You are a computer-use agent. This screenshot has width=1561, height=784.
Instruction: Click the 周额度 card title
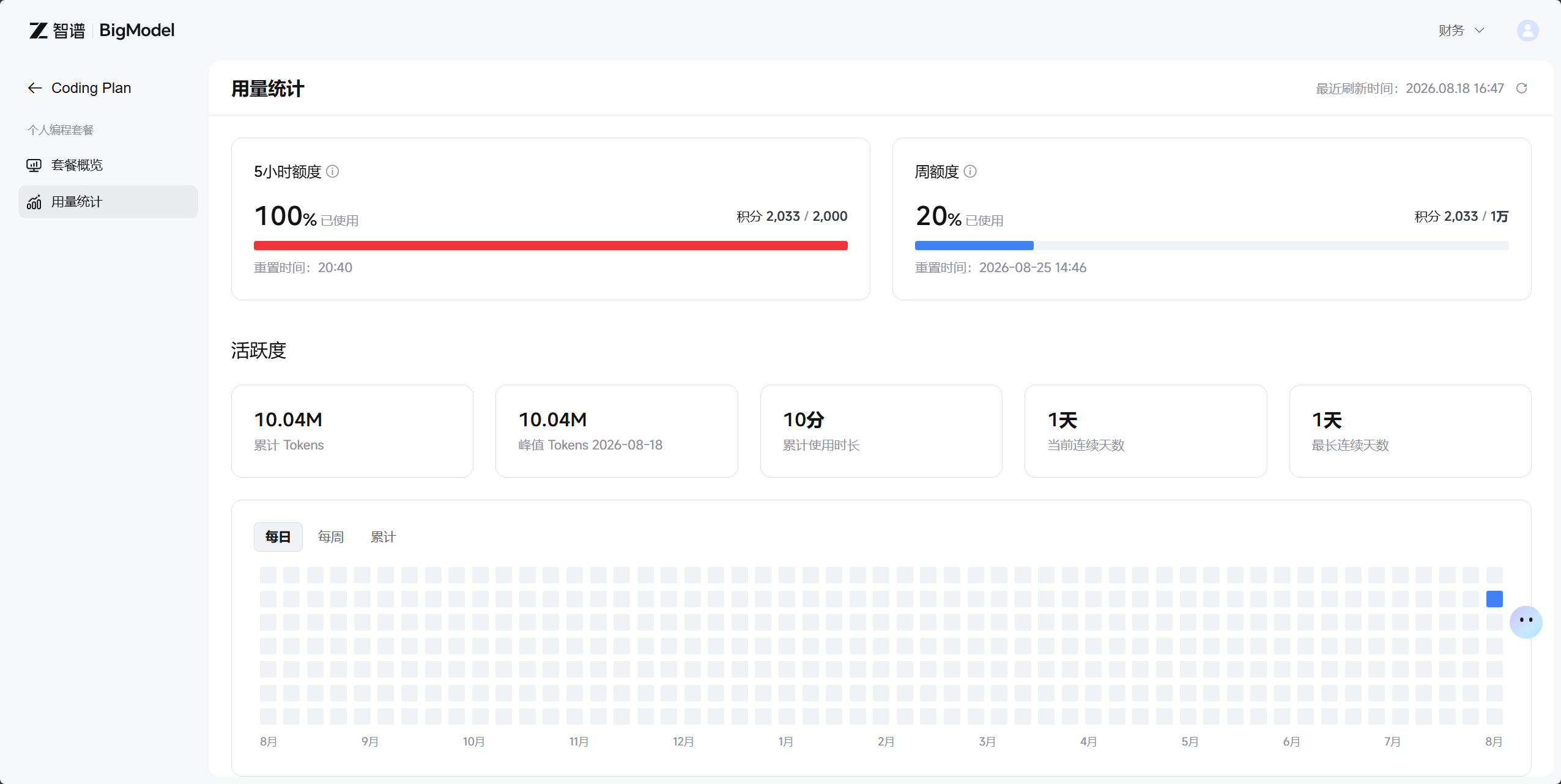pos(936,171)
